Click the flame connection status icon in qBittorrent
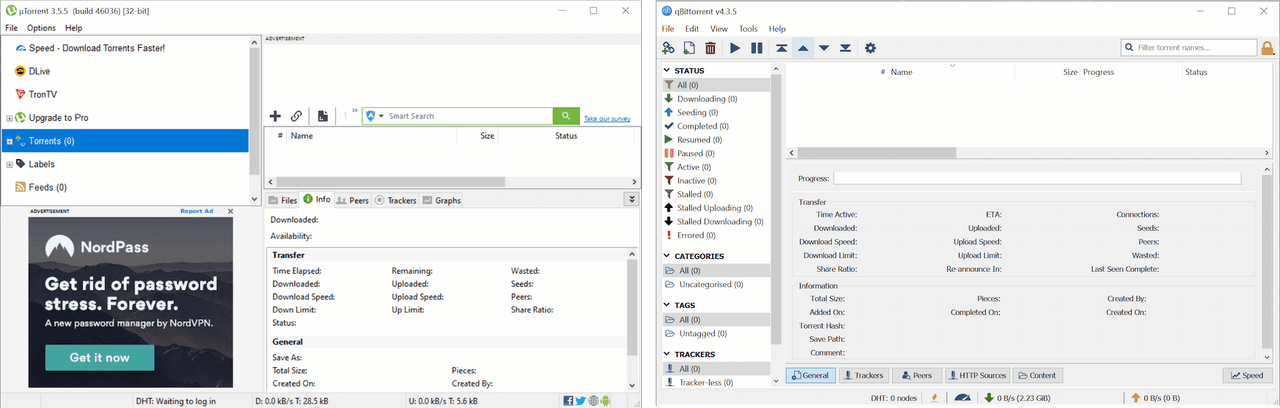 (x=934, y=398)
